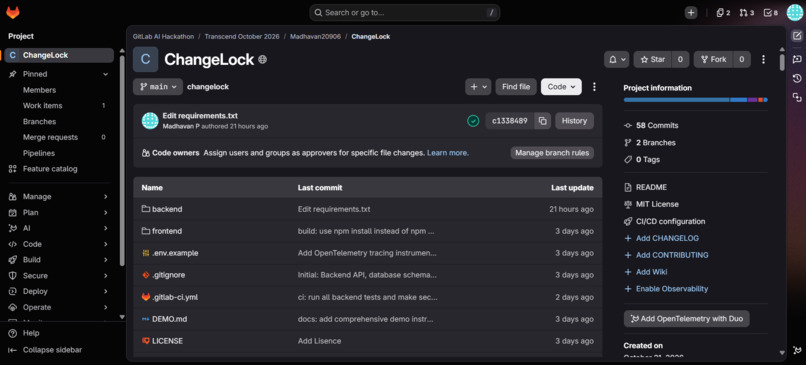806x365 pixels.
Task: Open the notification bell dropdown
Action: pos(616,60)
